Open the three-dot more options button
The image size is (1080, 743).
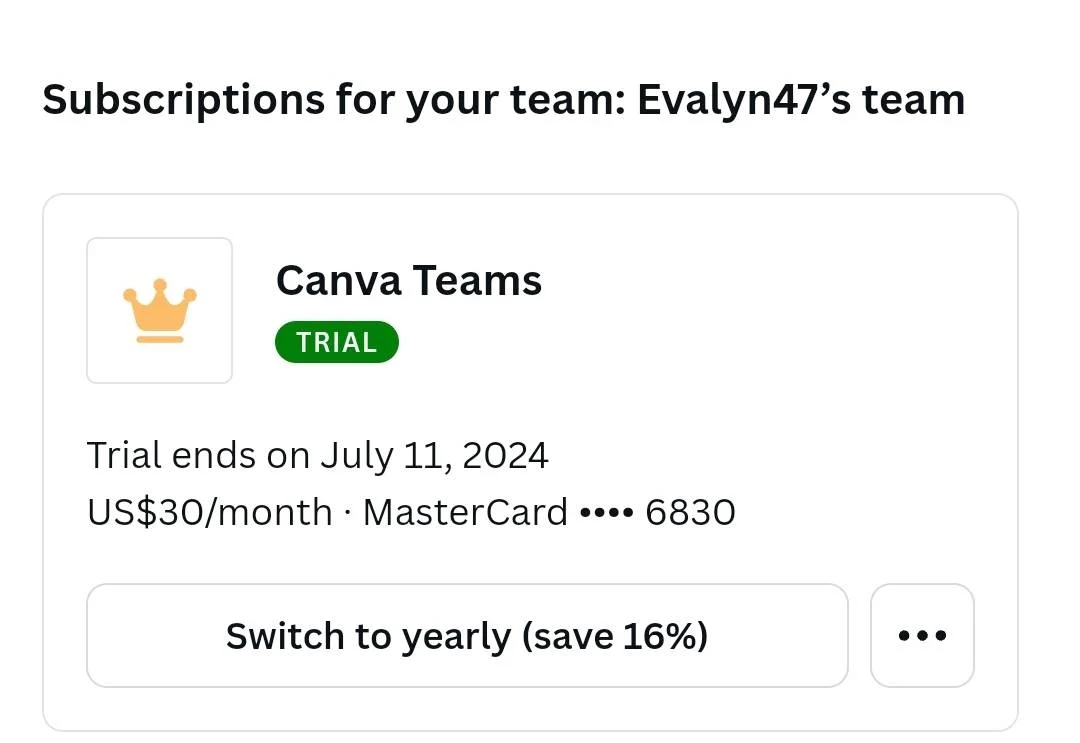click(x=922, y=636)
